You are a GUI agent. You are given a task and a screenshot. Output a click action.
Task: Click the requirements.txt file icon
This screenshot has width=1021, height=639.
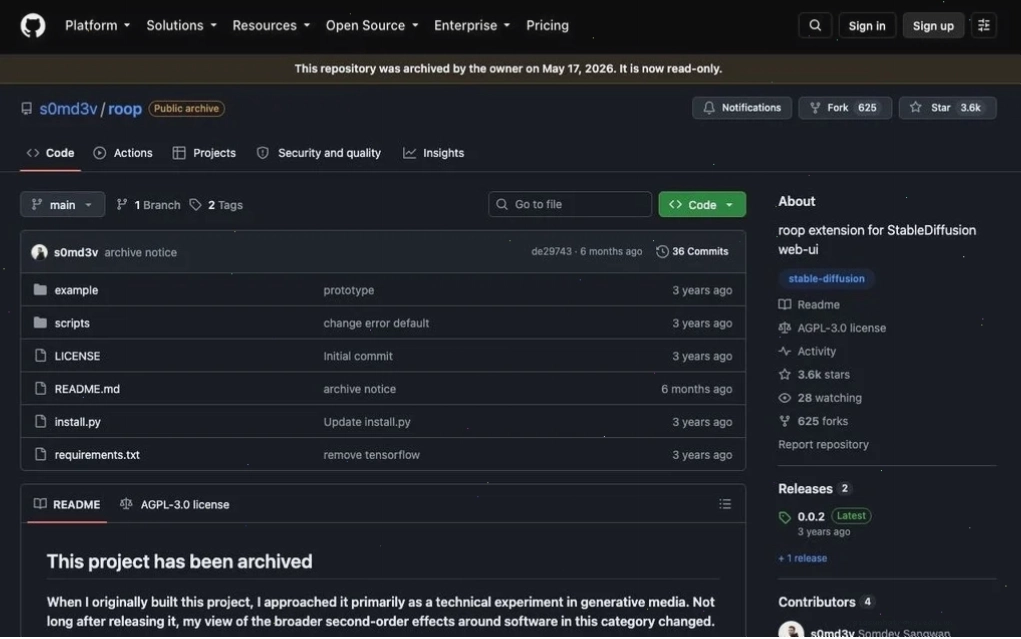(x=40, y=455)
